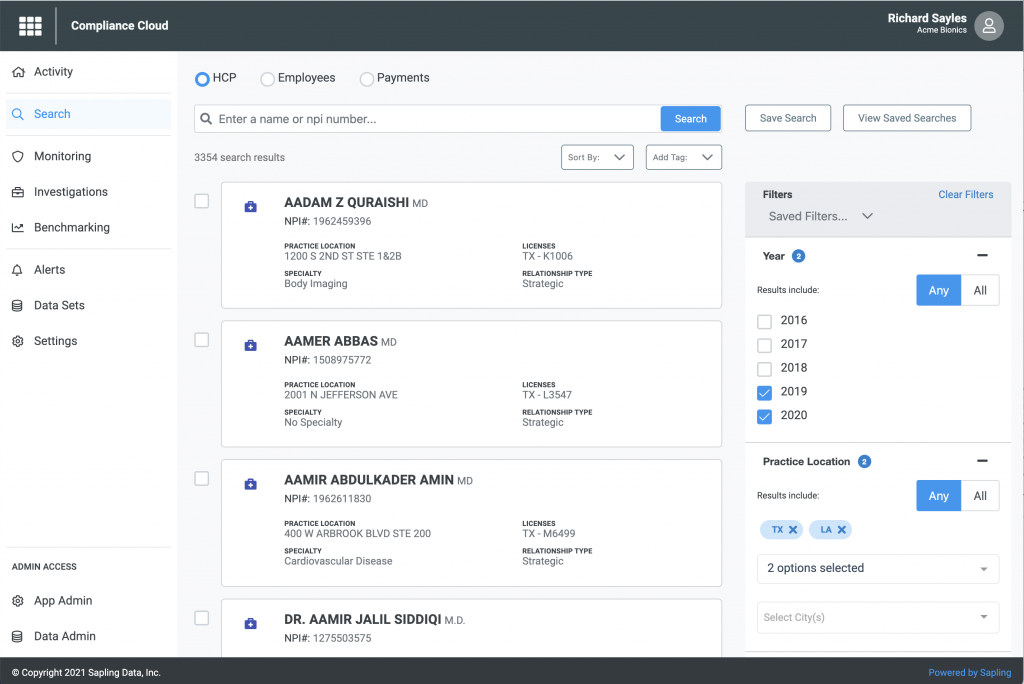Open the Sort By dropdown
The image size is (1024, 684).
(x=597, y=157)
